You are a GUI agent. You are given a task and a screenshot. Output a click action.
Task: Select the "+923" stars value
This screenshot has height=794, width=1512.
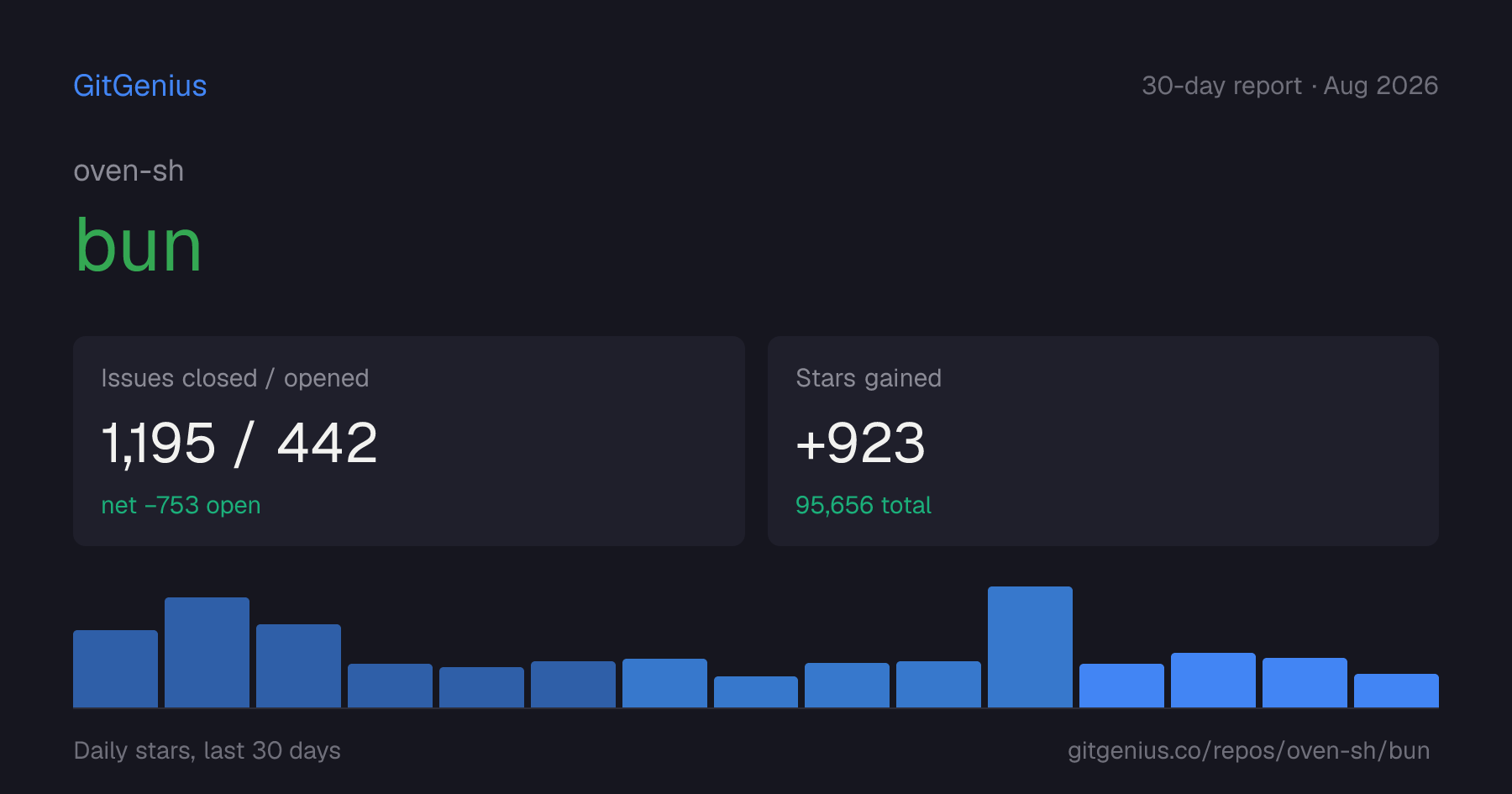pos(860,443)
